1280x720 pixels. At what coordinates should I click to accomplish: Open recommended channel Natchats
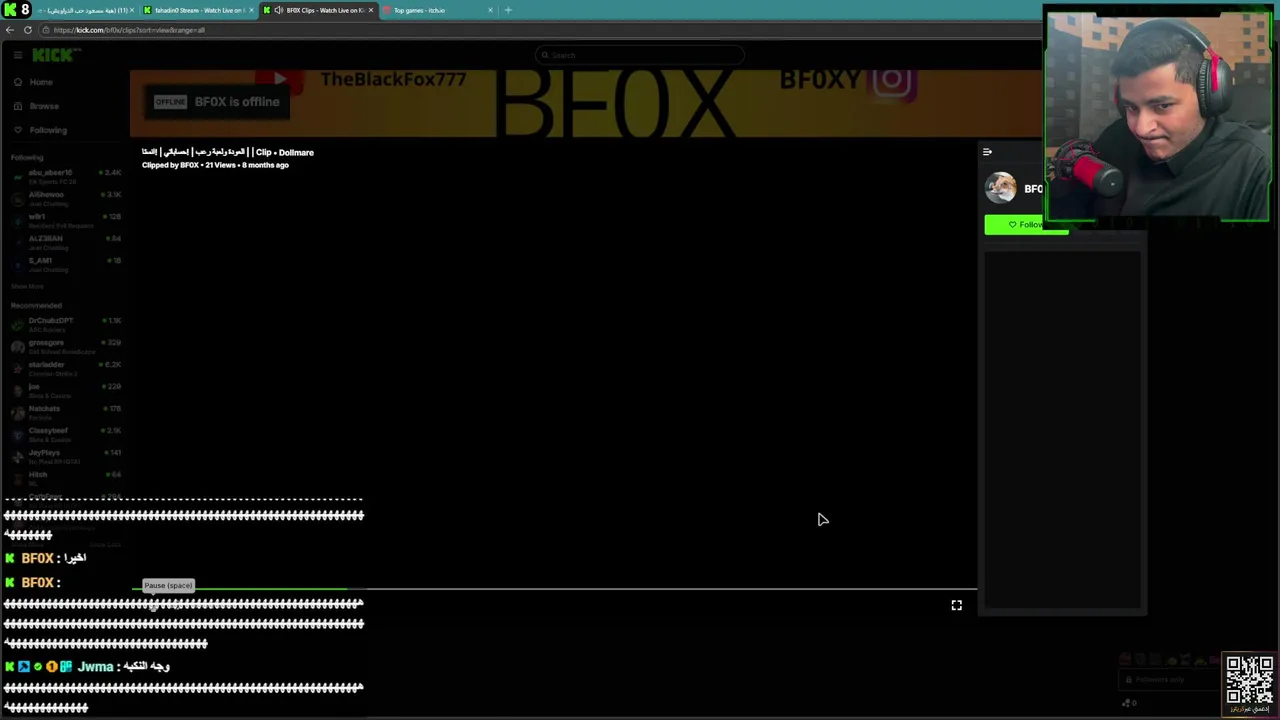(x=65, y=412)
